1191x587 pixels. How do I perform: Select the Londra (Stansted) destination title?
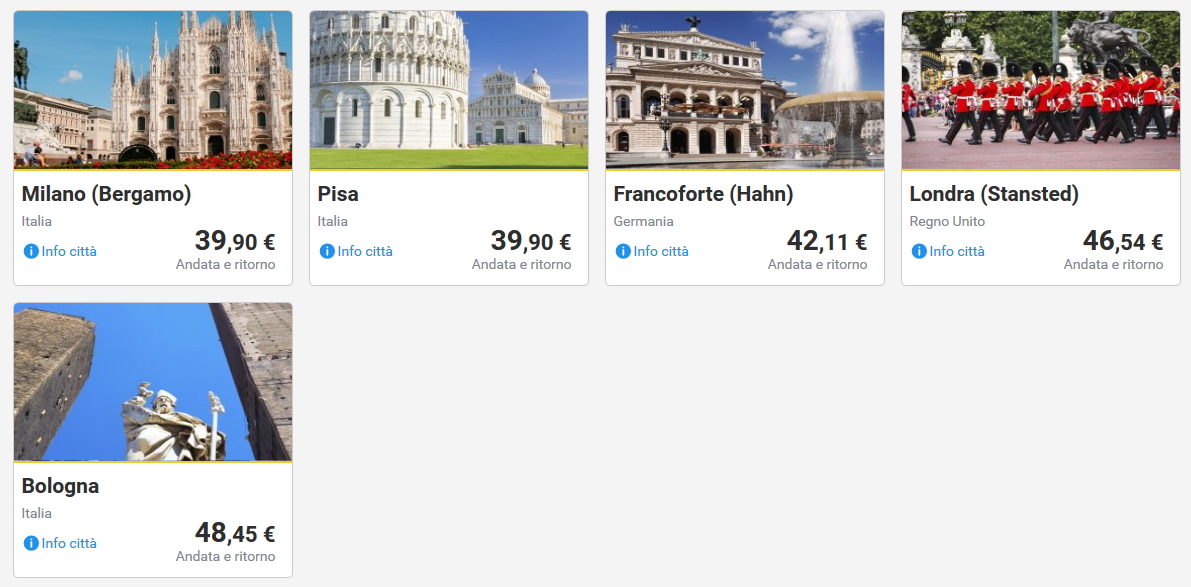pyautogui.click(x=994, y=194)
